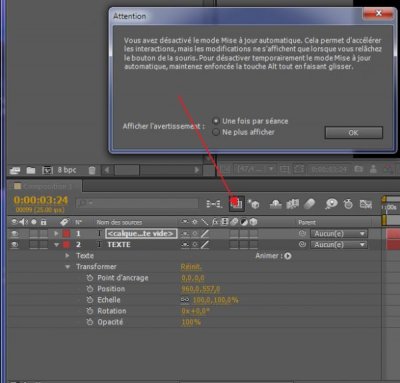400x383 pixels.
Task: Select the layer name <calque...te vide>
Action: tap(141, 234)
